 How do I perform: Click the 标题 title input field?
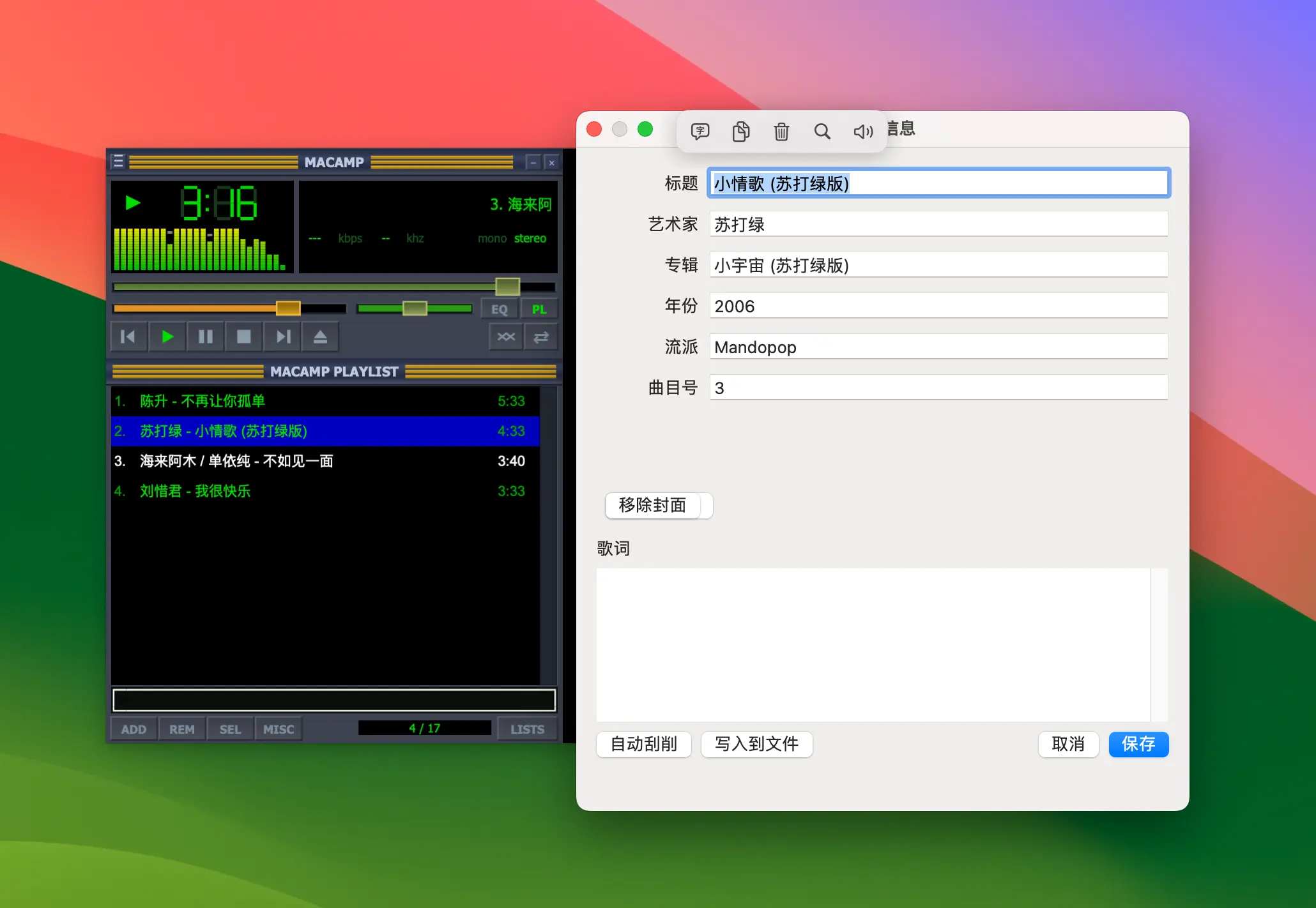(938, 183)
